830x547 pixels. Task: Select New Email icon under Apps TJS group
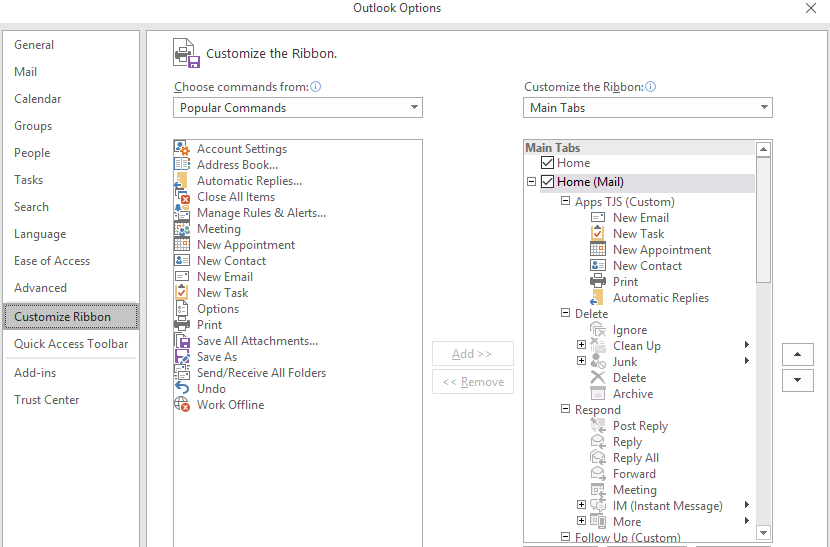pyautogui.click(x=598, y=218)
